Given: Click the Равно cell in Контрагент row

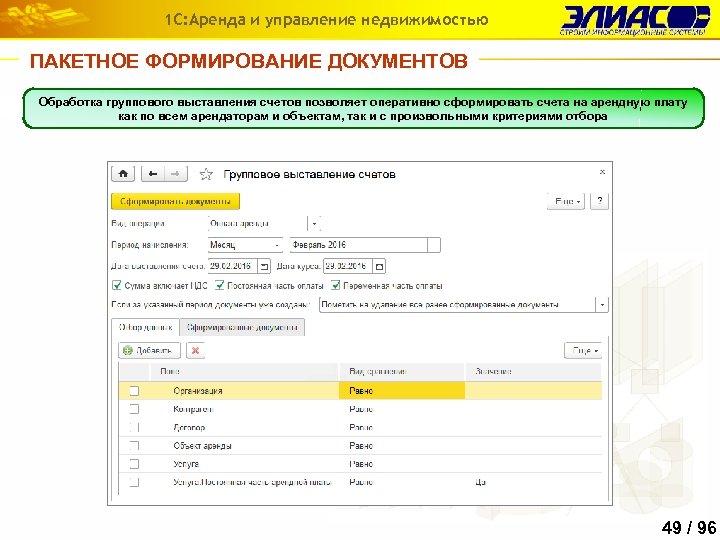Looking at the screenshot, I should tap(402, 409).
